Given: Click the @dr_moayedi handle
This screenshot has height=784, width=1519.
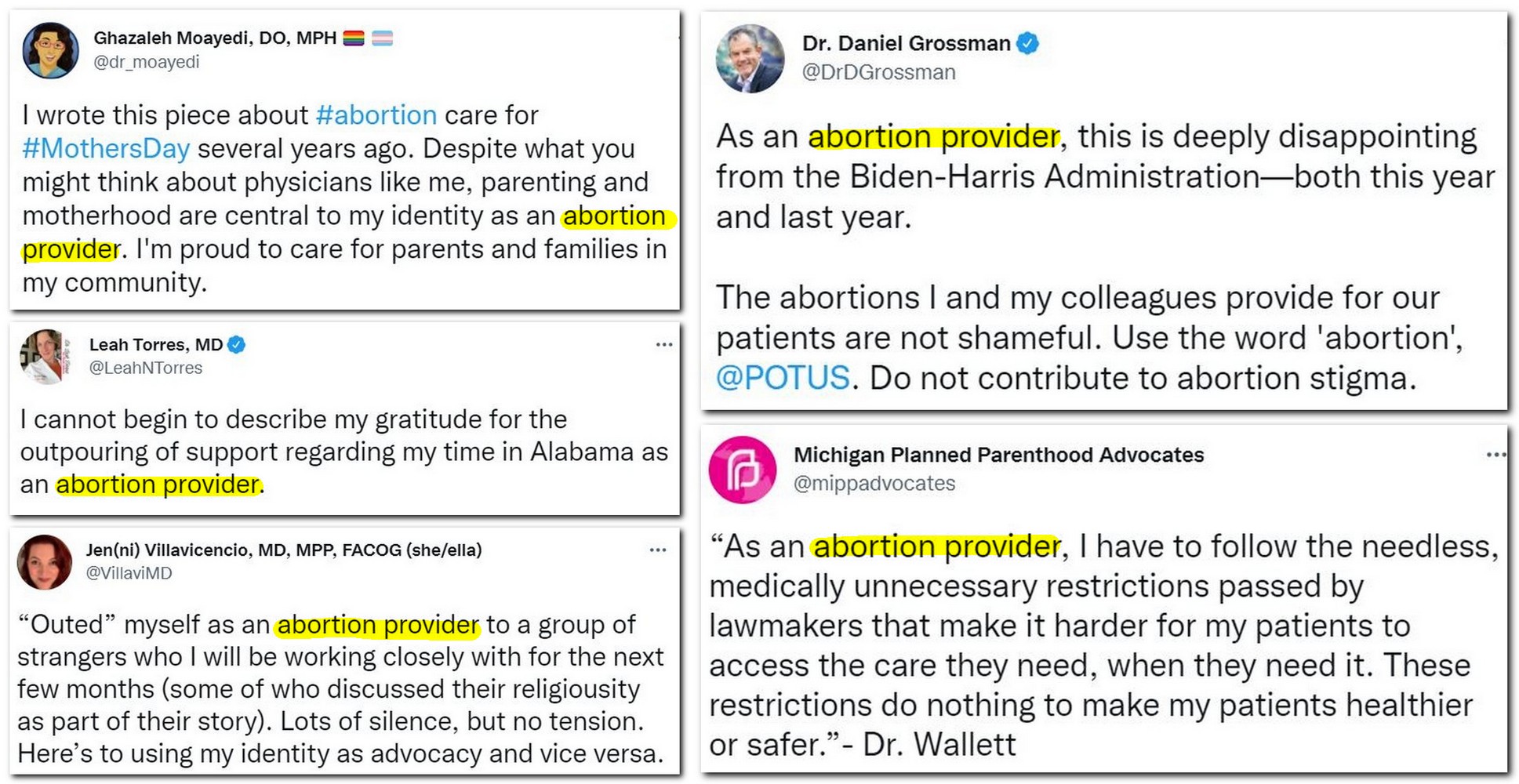Looking at the screenshot, I should [x=147, y=62].
